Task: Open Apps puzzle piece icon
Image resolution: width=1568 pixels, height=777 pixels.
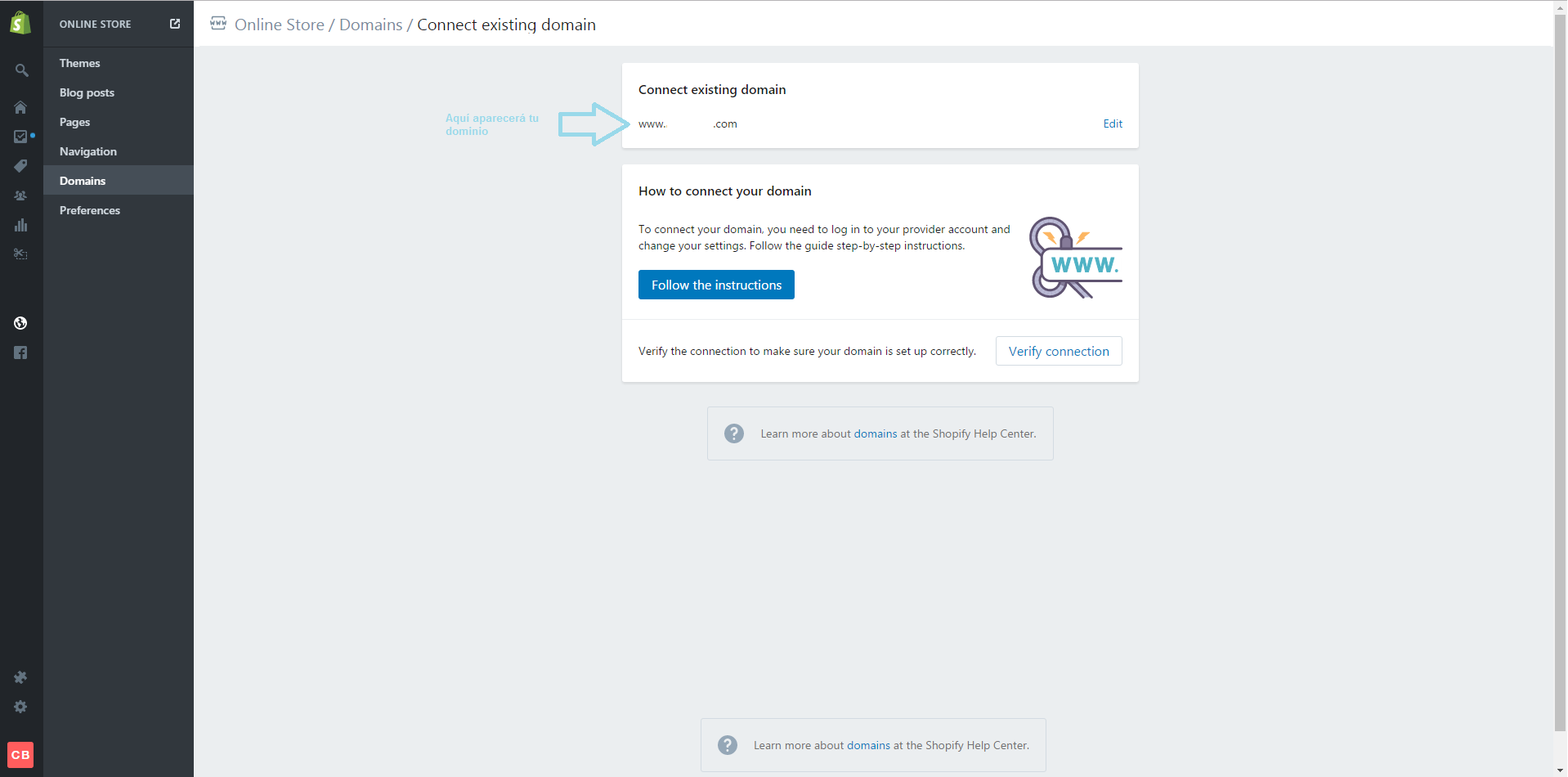Action: click(x=20, y=677)
